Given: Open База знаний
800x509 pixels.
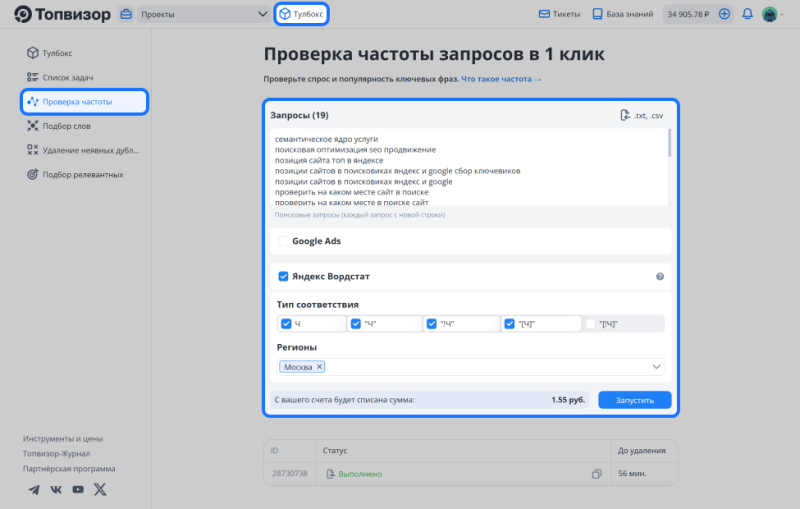Looking at the screenshot, I should 622,14.
